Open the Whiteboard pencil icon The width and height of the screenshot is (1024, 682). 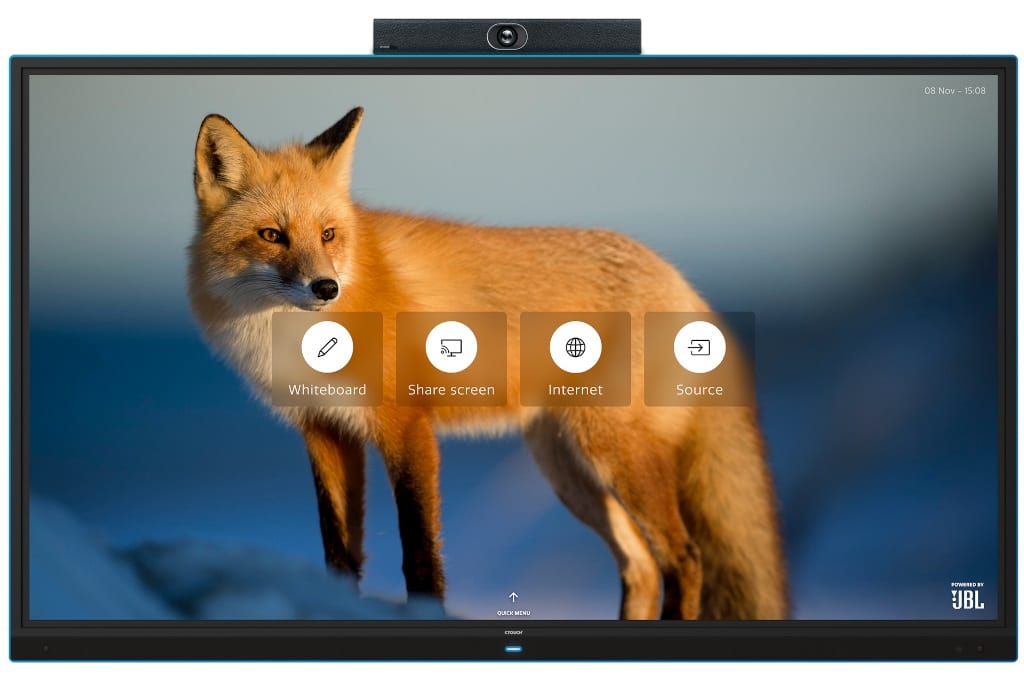click(327, 347)
